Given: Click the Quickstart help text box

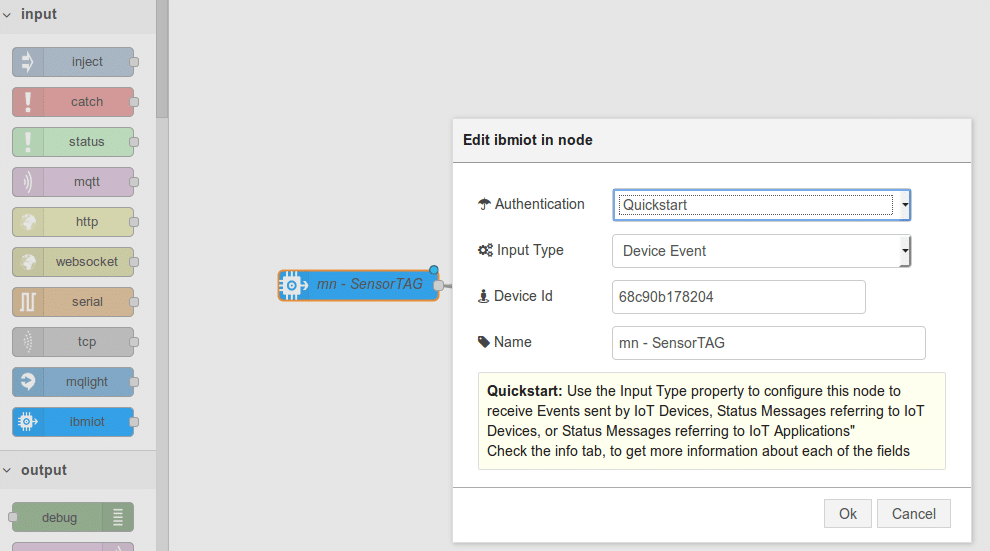Looking at the screenshot, I should pos(712,421).
